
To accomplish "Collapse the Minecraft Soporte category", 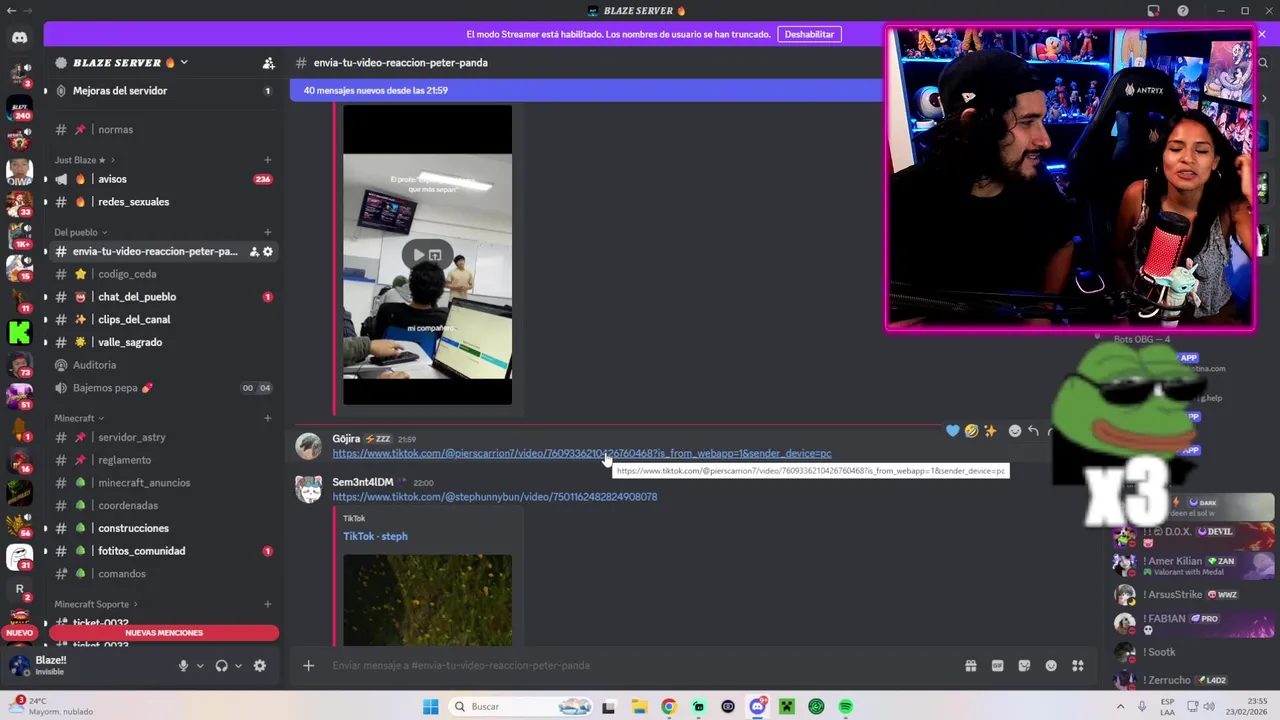I will 96,604.
